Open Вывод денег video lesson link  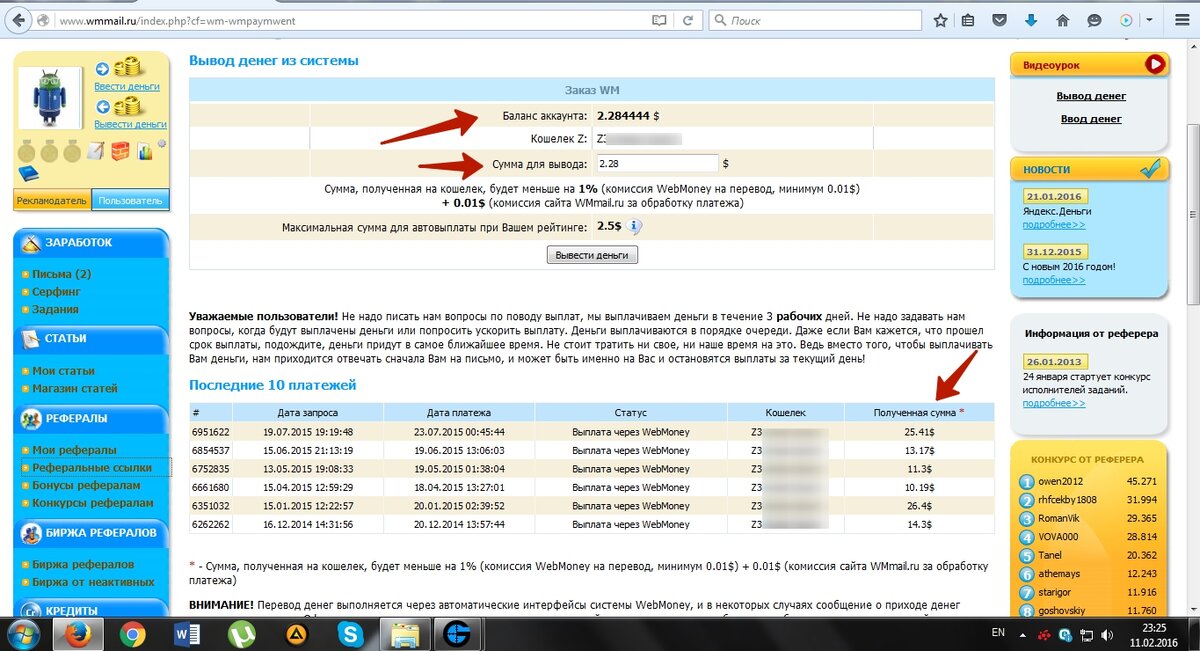(1091, 96)
